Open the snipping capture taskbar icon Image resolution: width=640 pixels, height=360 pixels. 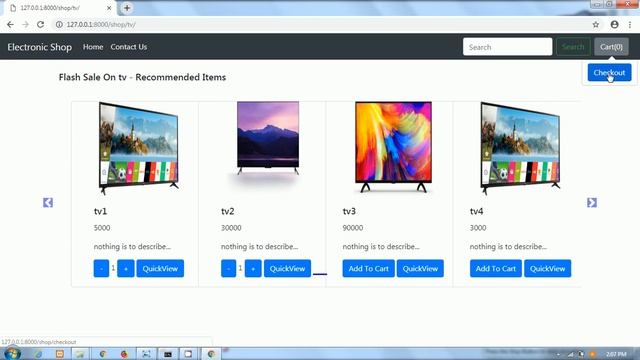click(146, 354)
